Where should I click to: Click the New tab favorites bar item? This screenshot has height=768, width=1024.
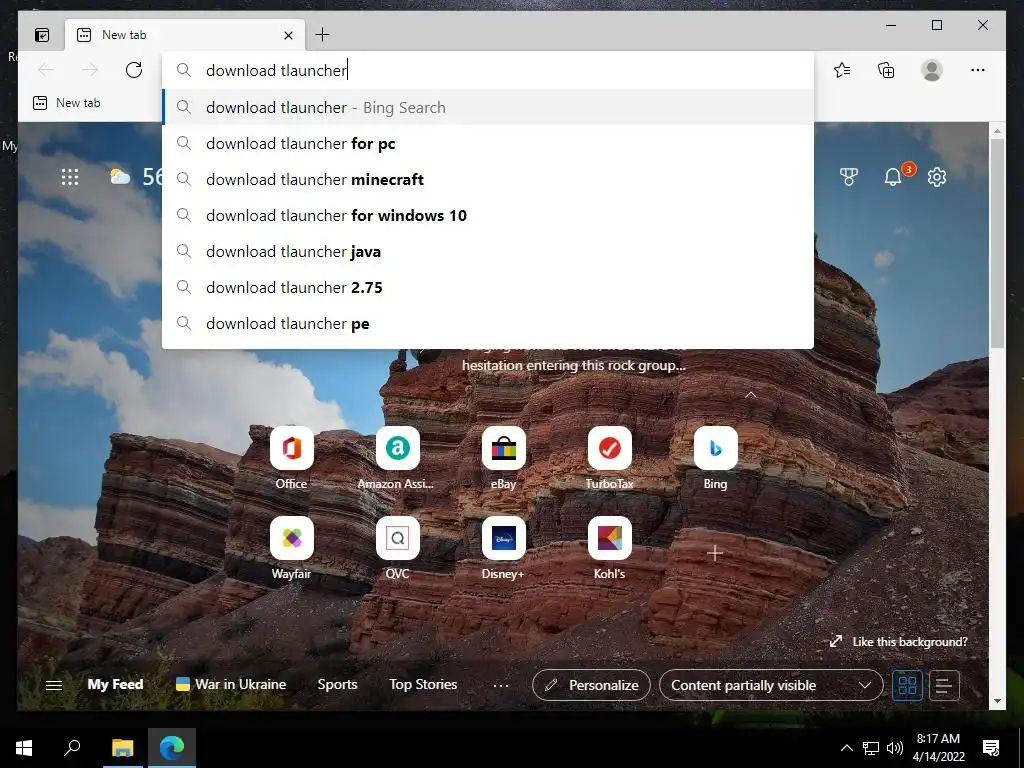(67, 103)
